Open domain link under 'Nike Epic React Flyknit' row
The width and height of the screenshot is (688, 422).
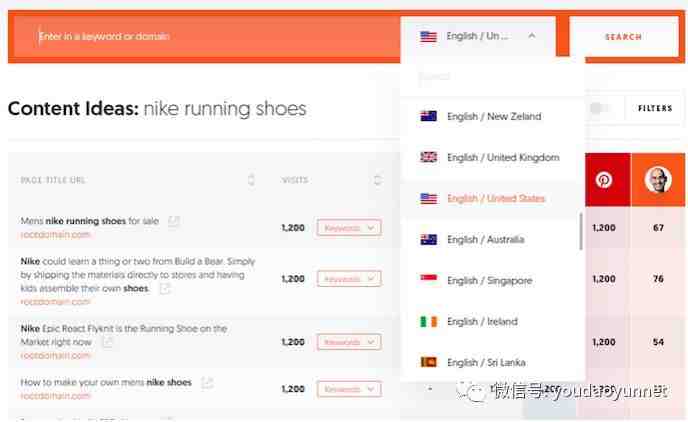(55, 355)
